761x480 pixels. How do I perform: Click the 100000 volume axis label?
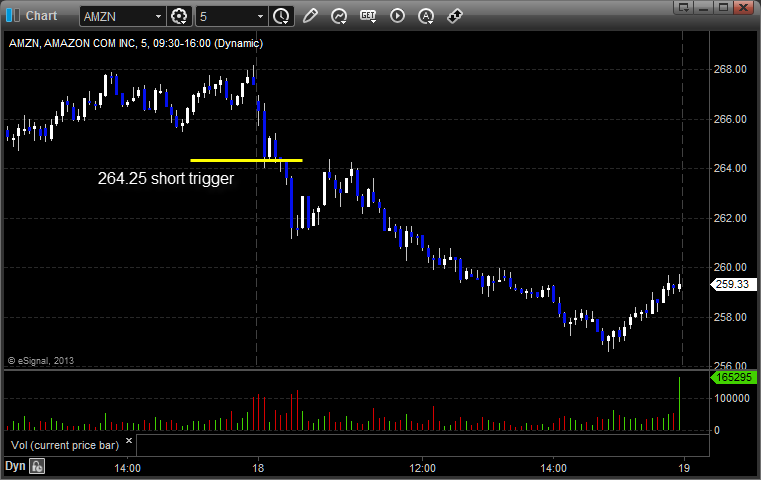(732, 398)
